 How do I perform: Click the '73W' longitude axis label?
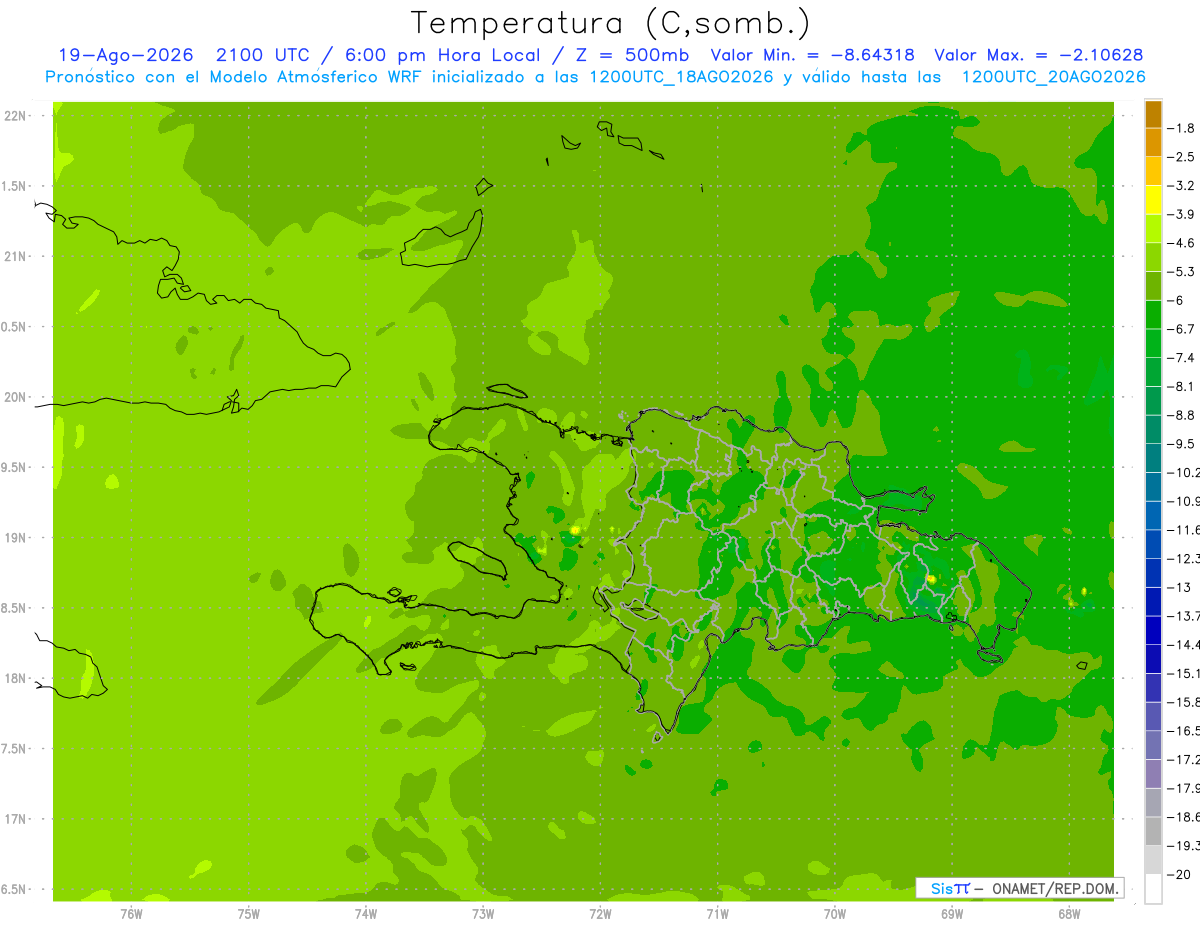click(483, 914)
